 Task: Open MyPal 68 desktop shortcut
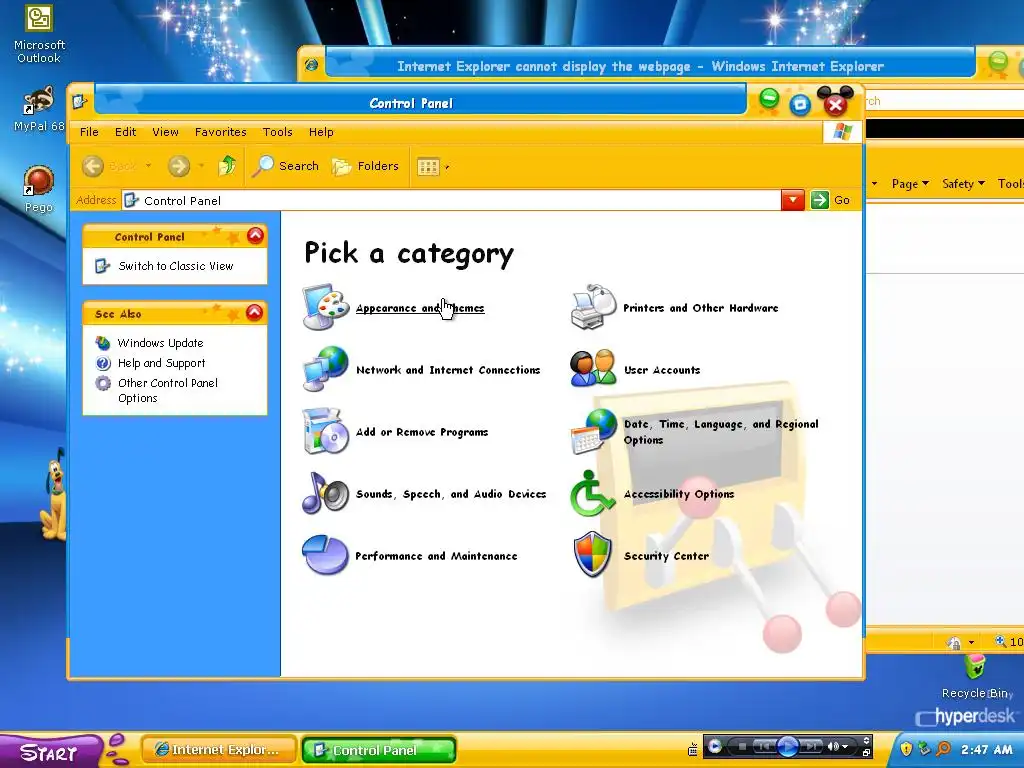point(38,100)
